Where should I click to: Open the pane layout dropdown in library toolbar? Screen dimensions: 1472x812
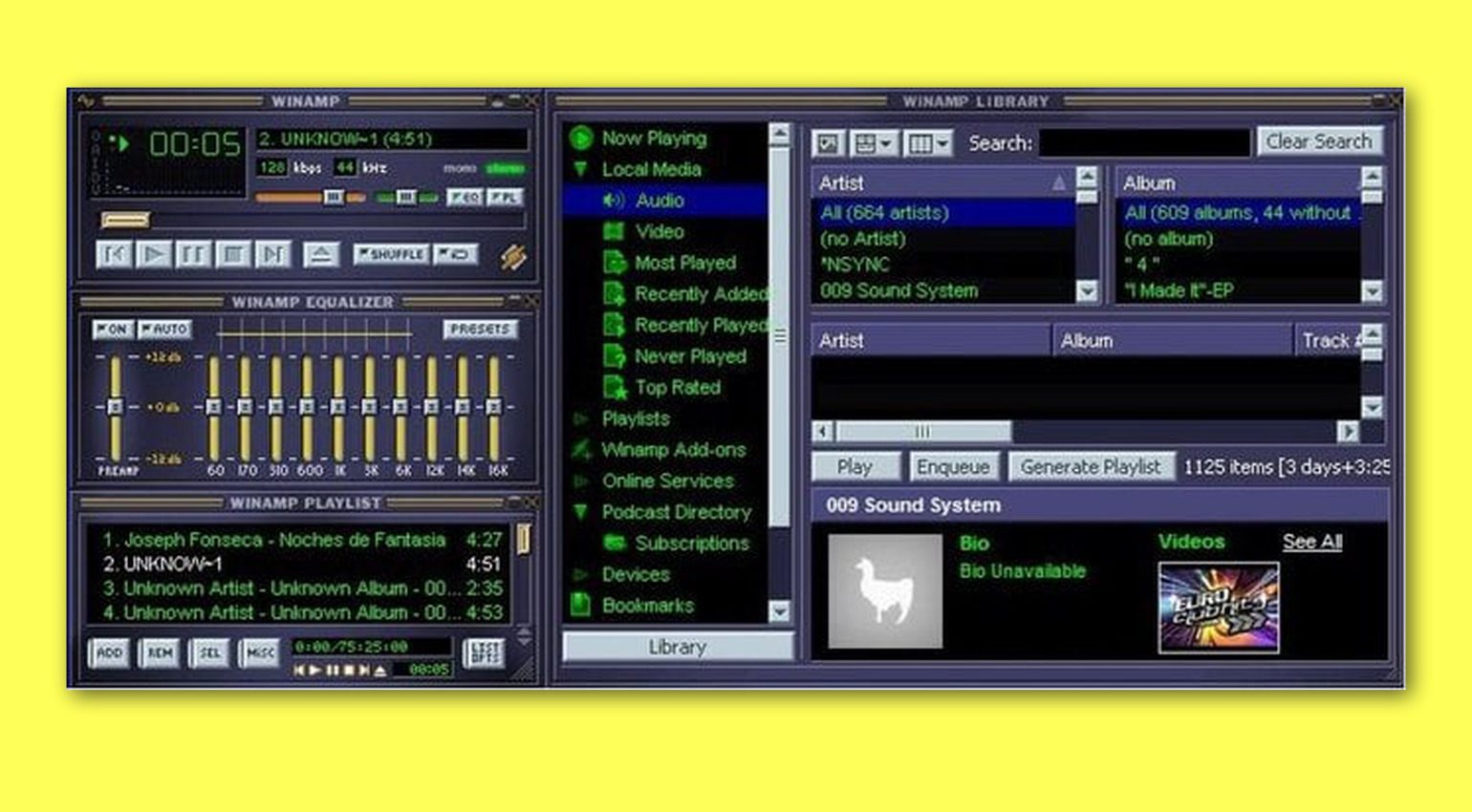874,144
